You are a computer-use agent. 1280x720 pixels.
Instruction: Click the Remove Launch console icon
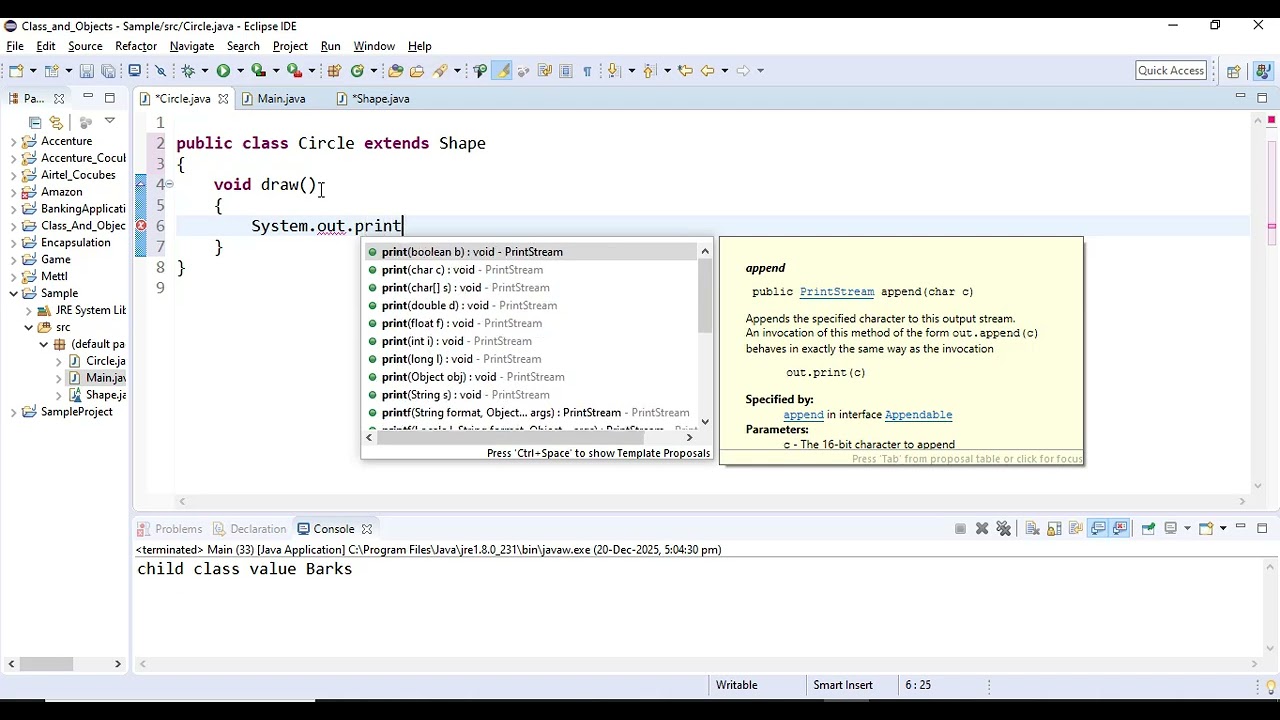point(982,529)
